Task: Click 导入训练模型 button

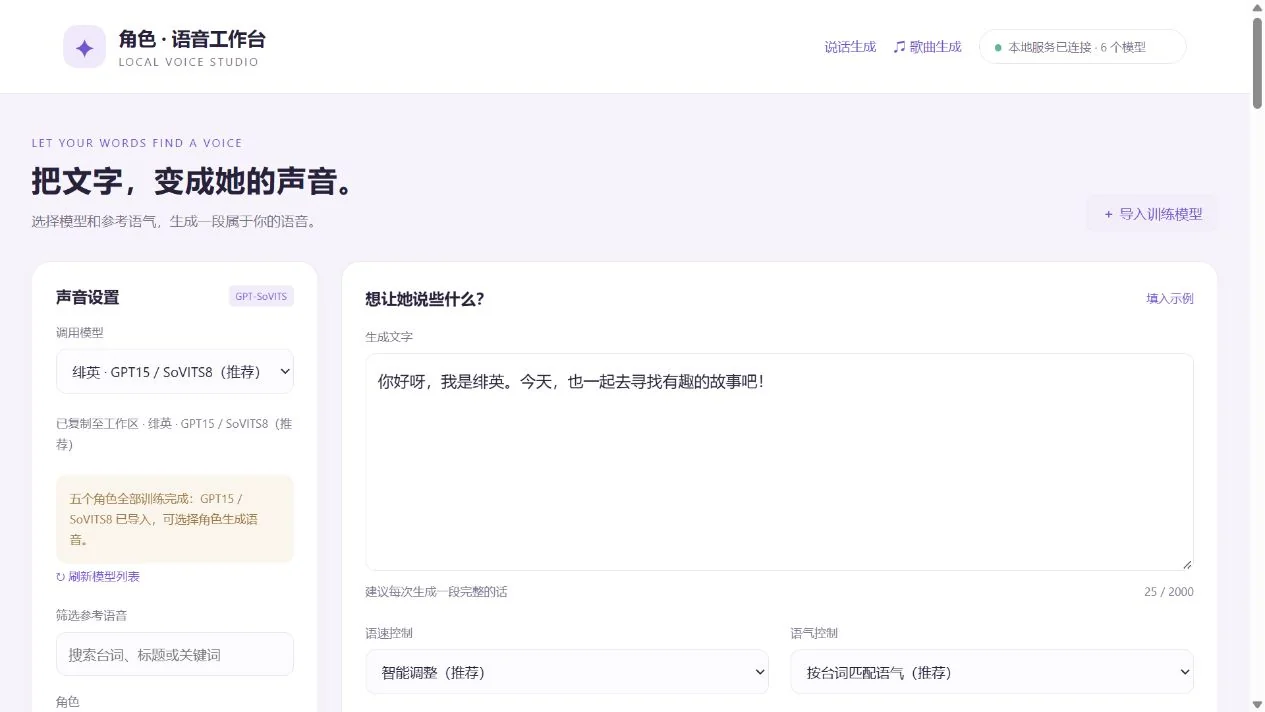Action: 1152,214
